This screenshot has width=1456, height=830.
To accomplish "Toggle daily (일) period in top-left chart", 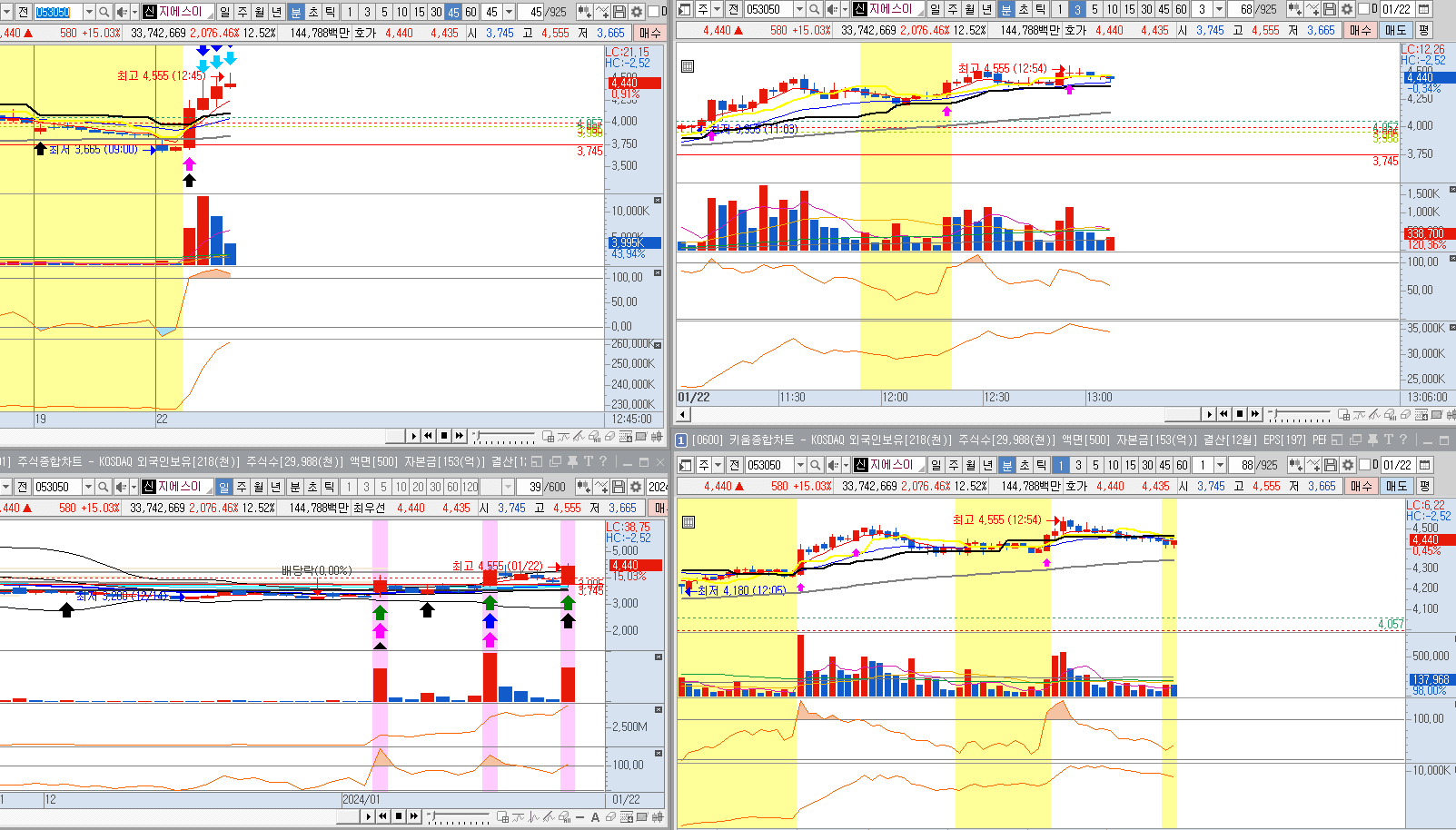I will coord(225,12).
